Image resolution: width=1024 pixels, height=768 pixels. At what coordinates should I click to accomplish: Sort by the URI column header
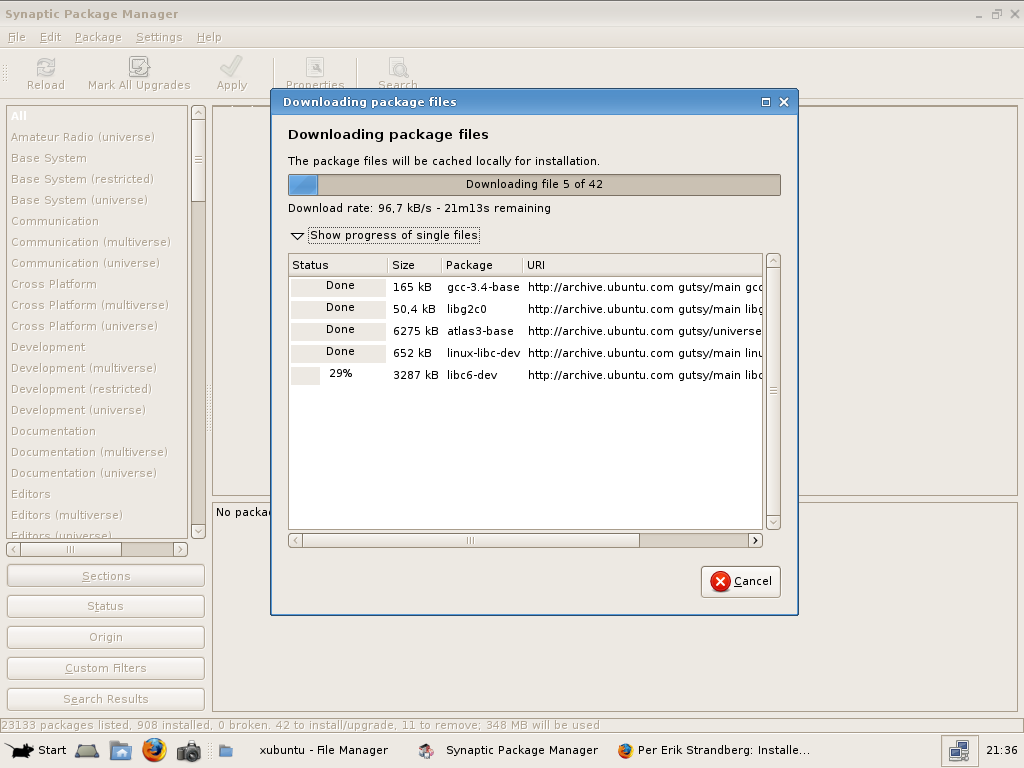coord(643,265)
